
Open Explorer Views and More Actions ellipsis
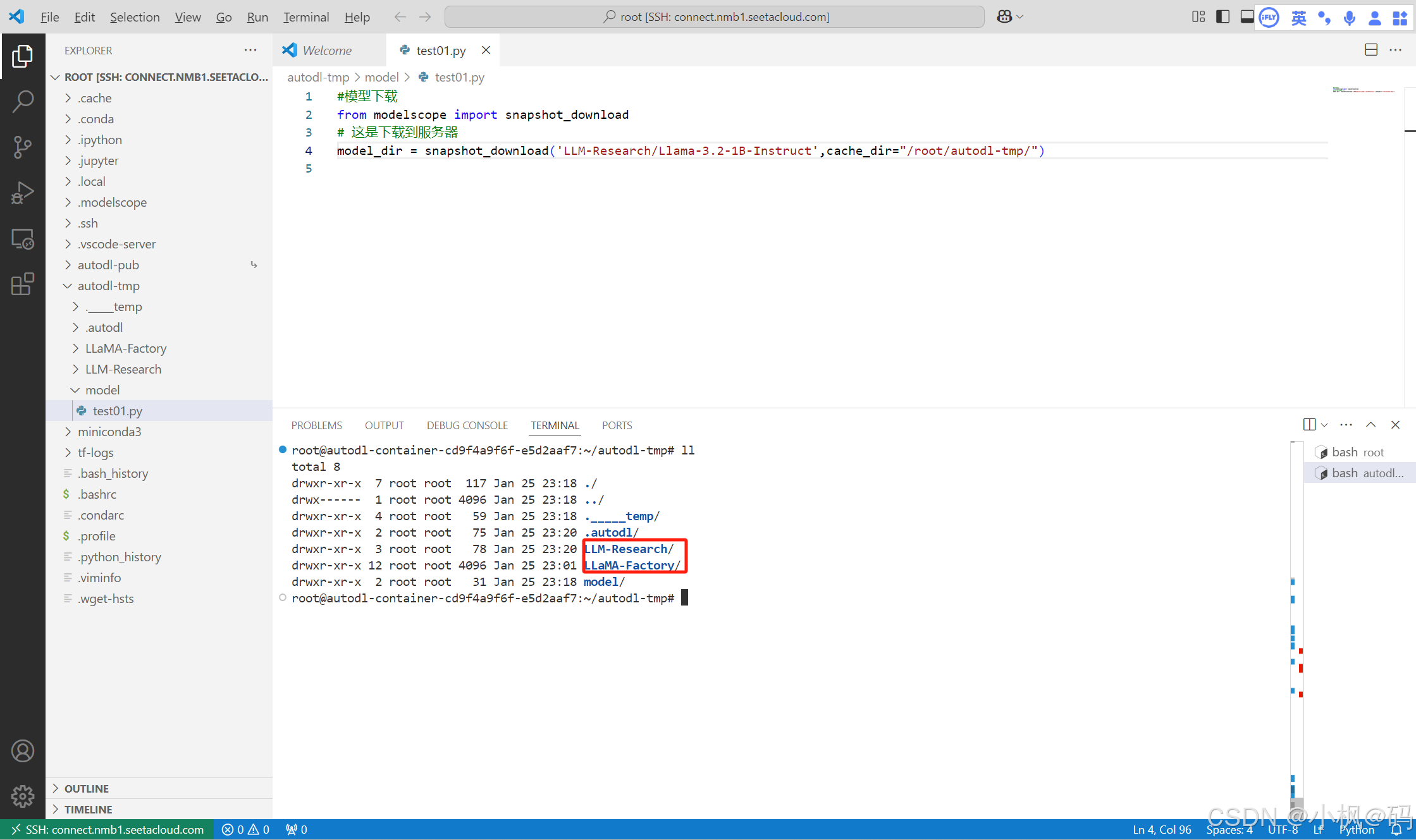pyautogui.click(x=250, y=50)
